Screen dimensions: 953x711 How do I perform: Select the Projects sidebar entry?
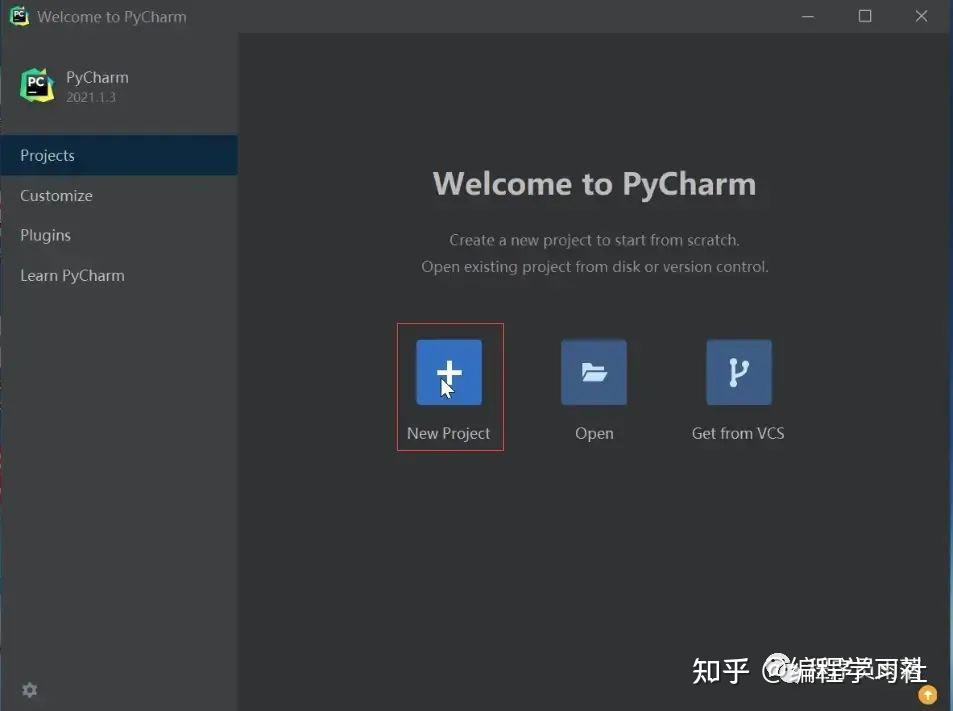(x=47, y=155)
